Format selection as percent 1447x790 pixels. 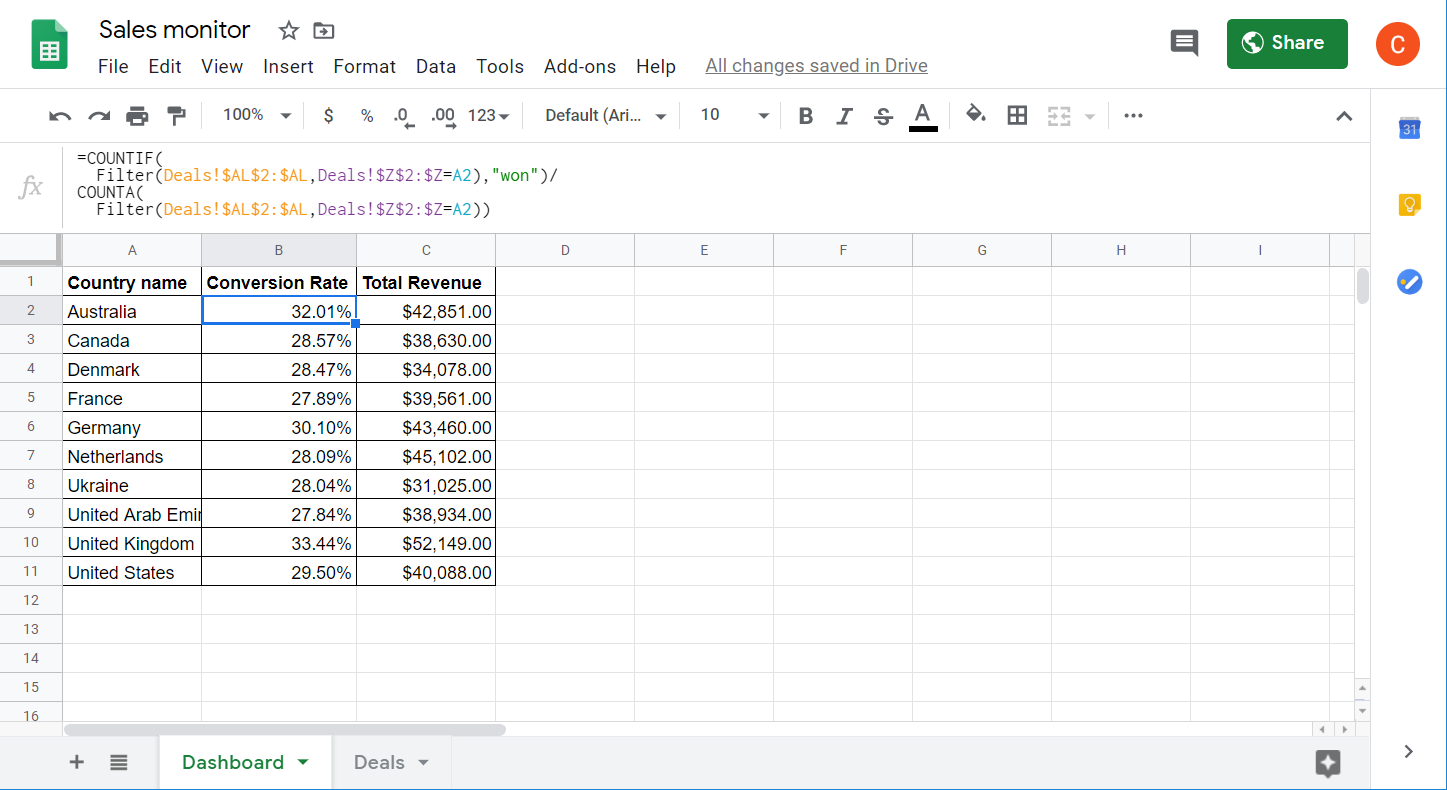tap(366, 115)
